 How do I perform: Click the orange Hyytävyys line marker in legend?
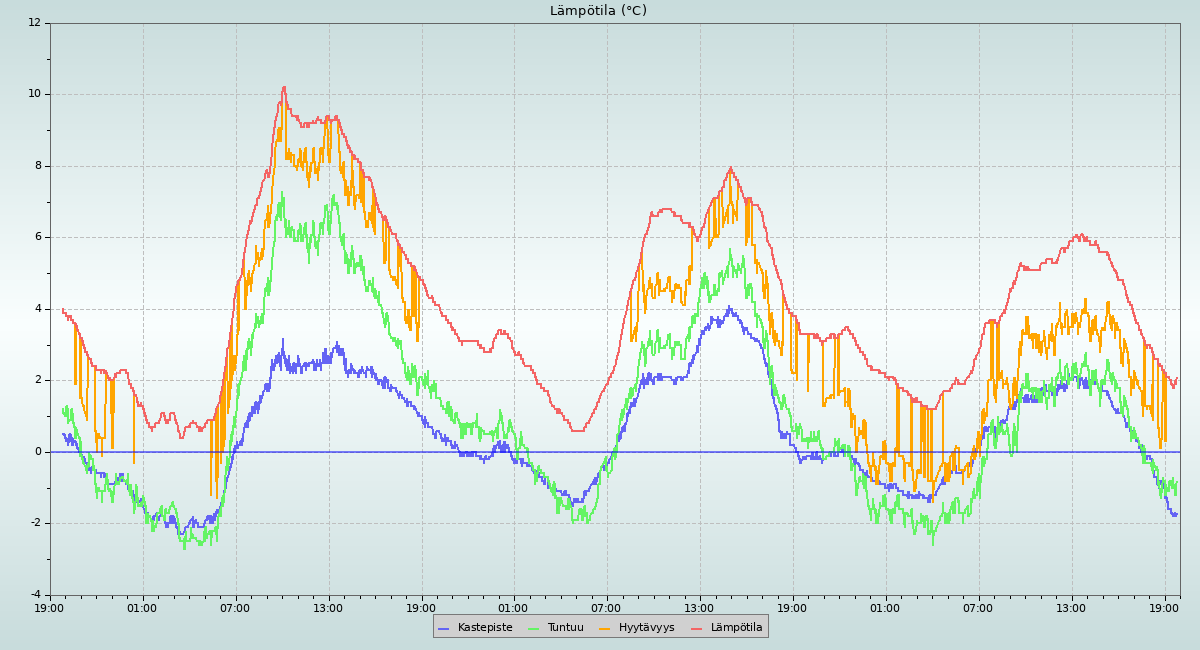605,628
